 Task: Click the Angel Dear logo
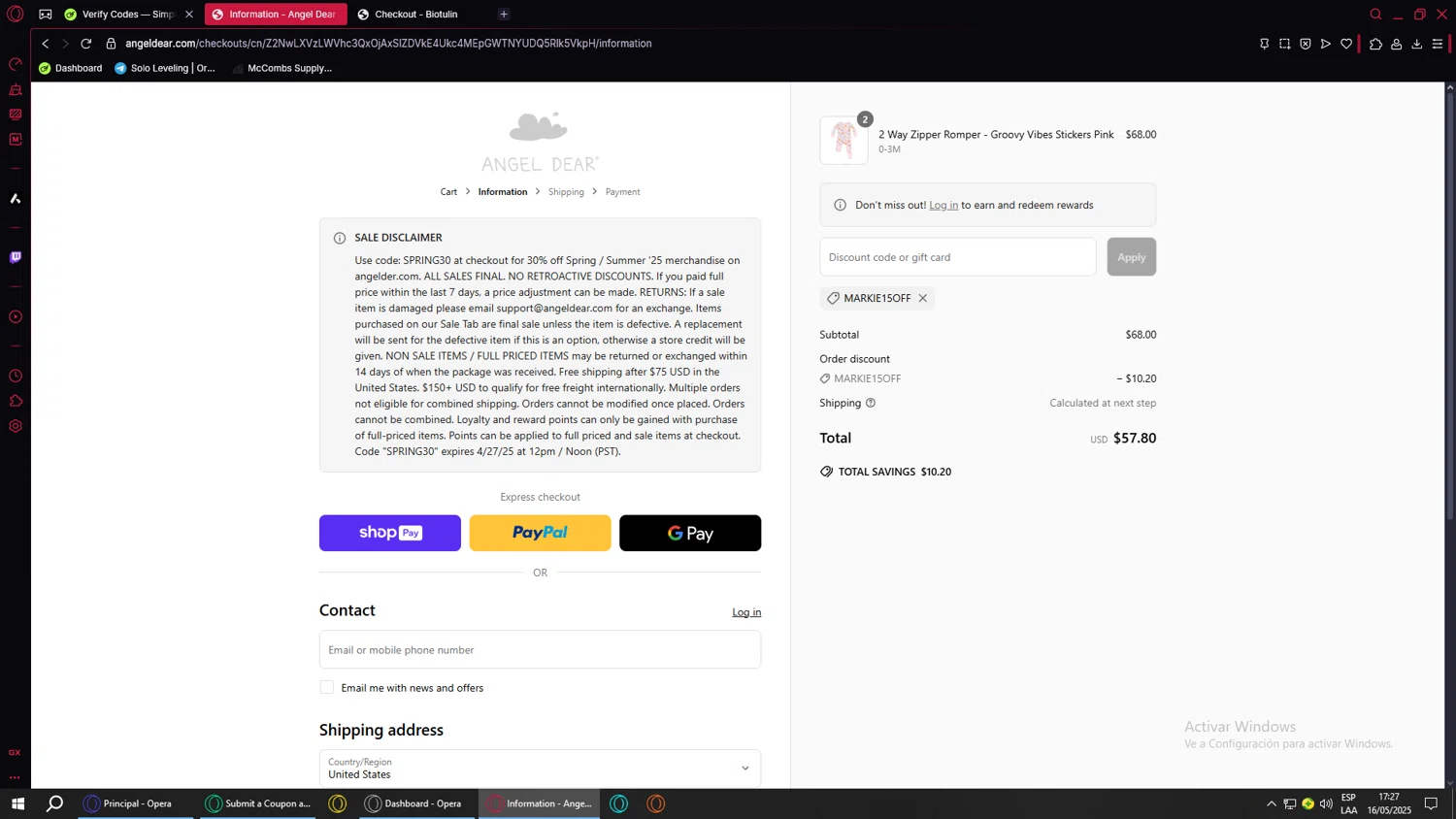click(x=540, y=142)
